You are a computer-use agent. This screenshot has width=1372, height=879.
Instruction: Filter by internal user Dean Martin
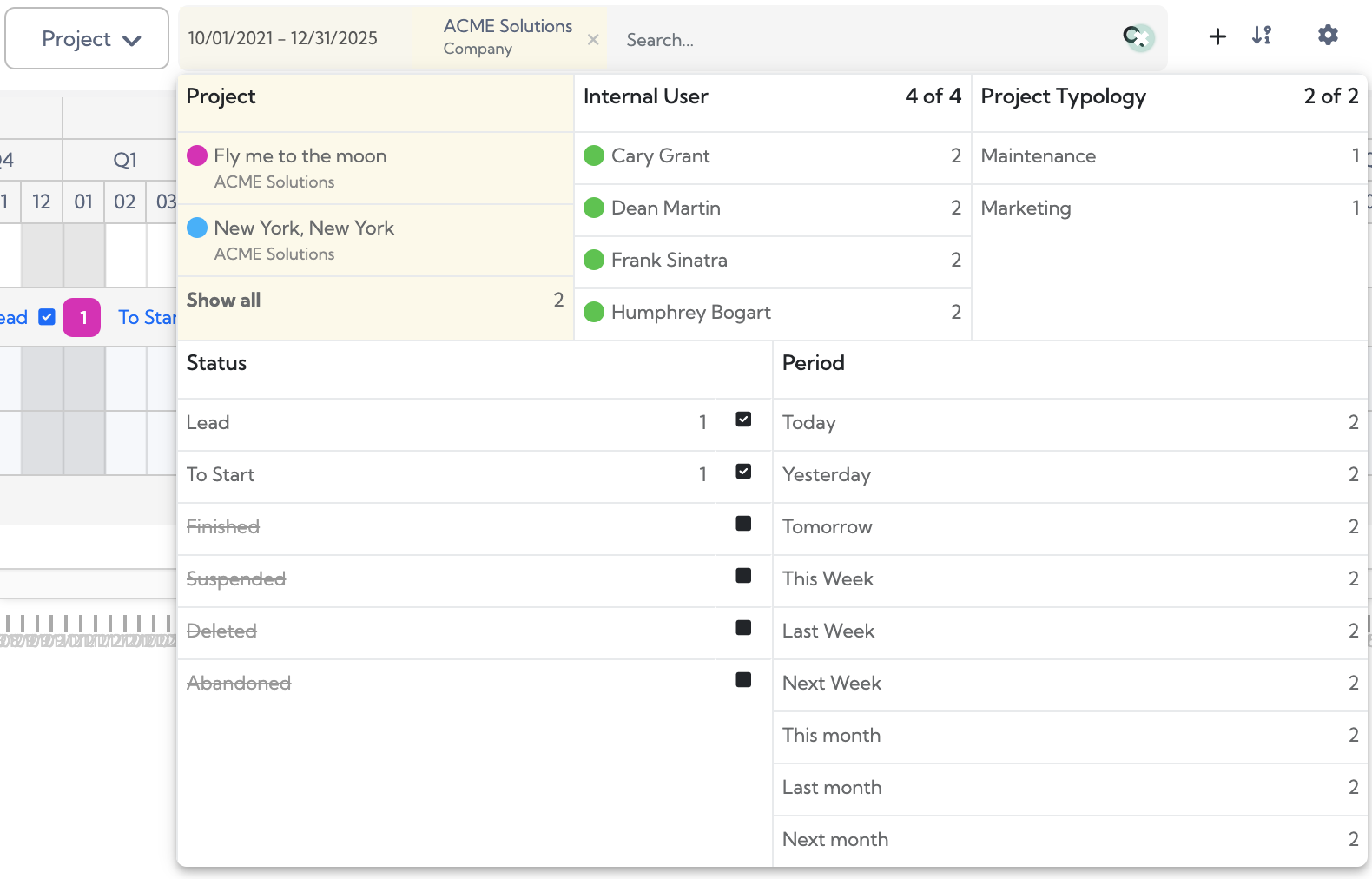[x=773, y=208]
